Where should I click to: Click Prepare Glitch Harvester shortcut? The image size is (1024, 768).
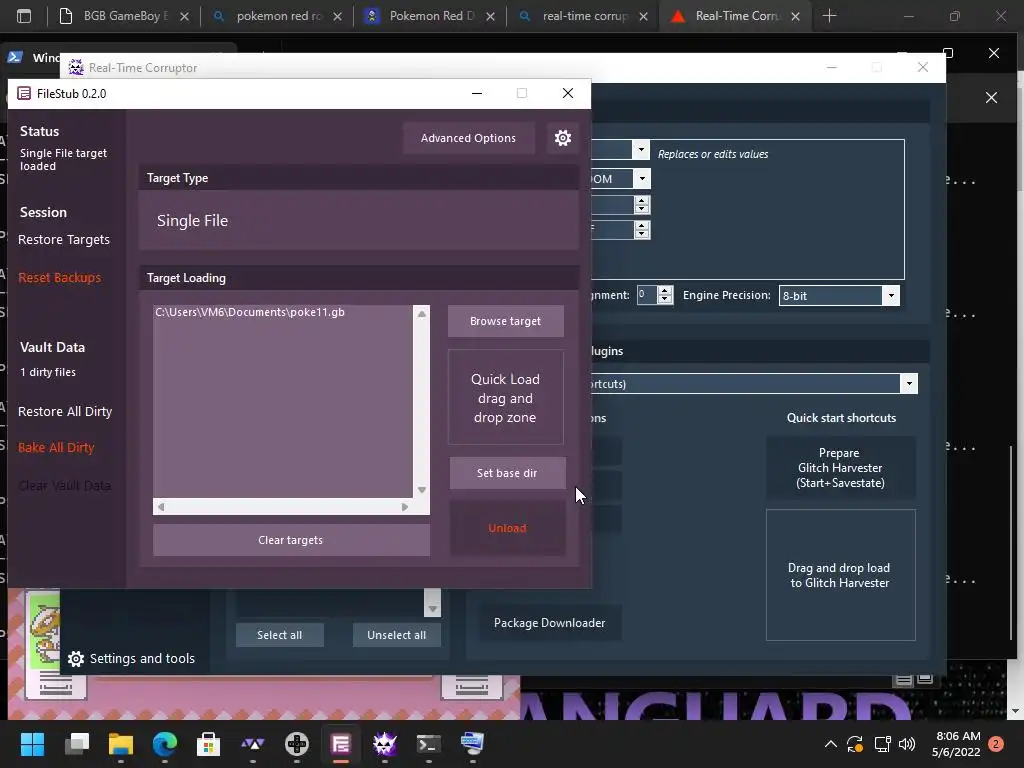840,468
